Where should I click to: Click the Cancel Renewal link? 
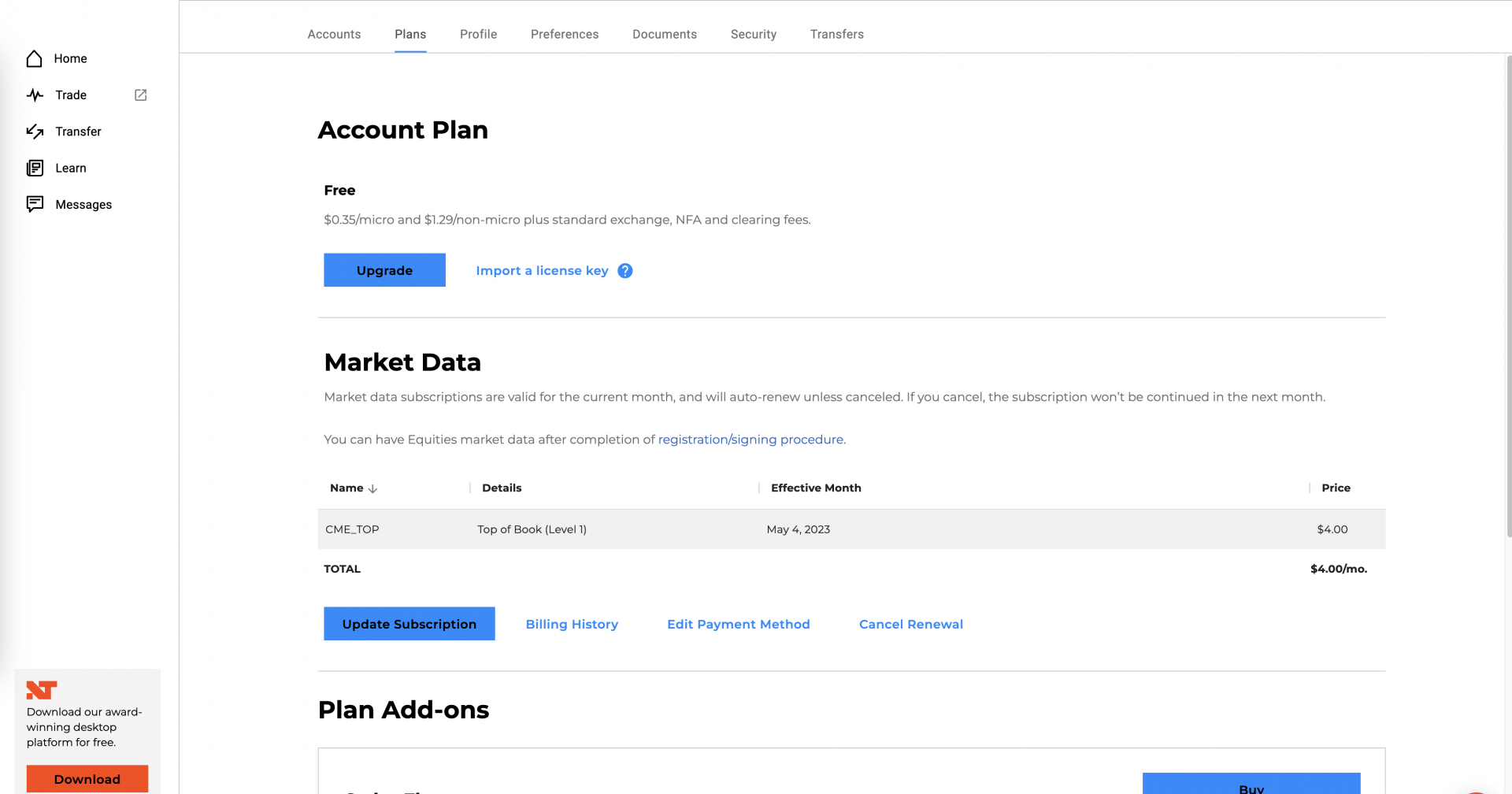coord(911,625)
